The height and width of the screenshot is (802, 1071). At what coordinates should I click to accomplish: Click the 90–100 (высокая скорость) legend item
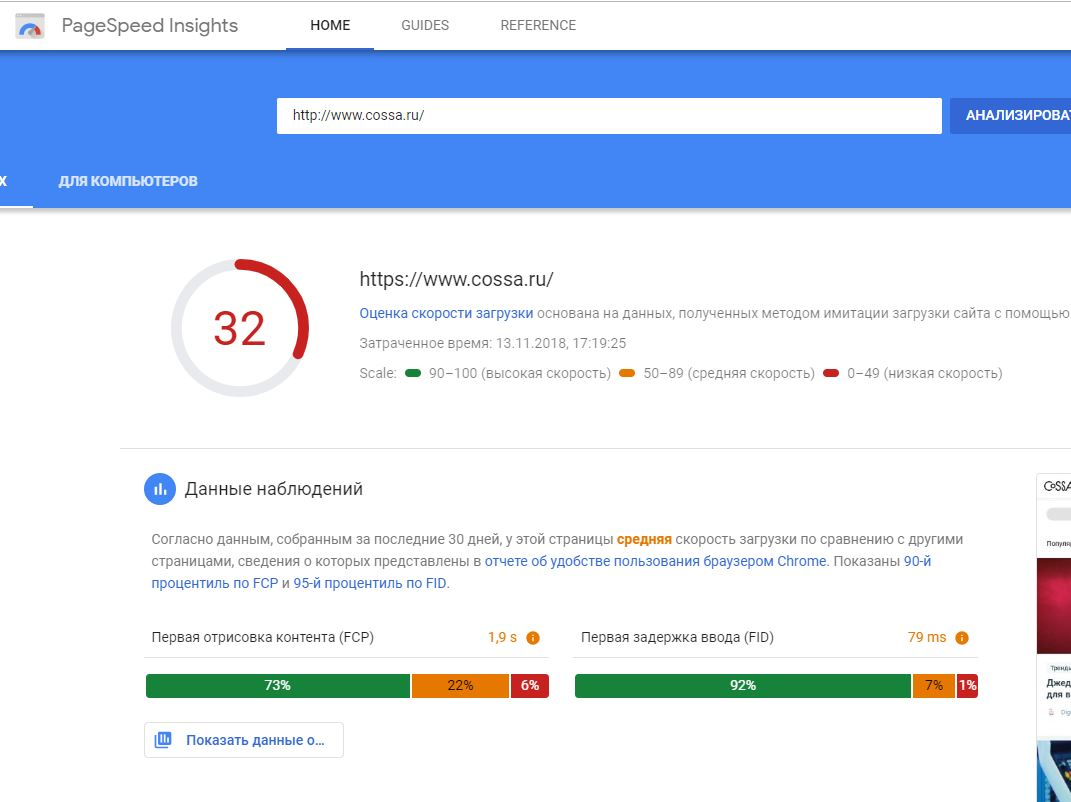[508, 374]
